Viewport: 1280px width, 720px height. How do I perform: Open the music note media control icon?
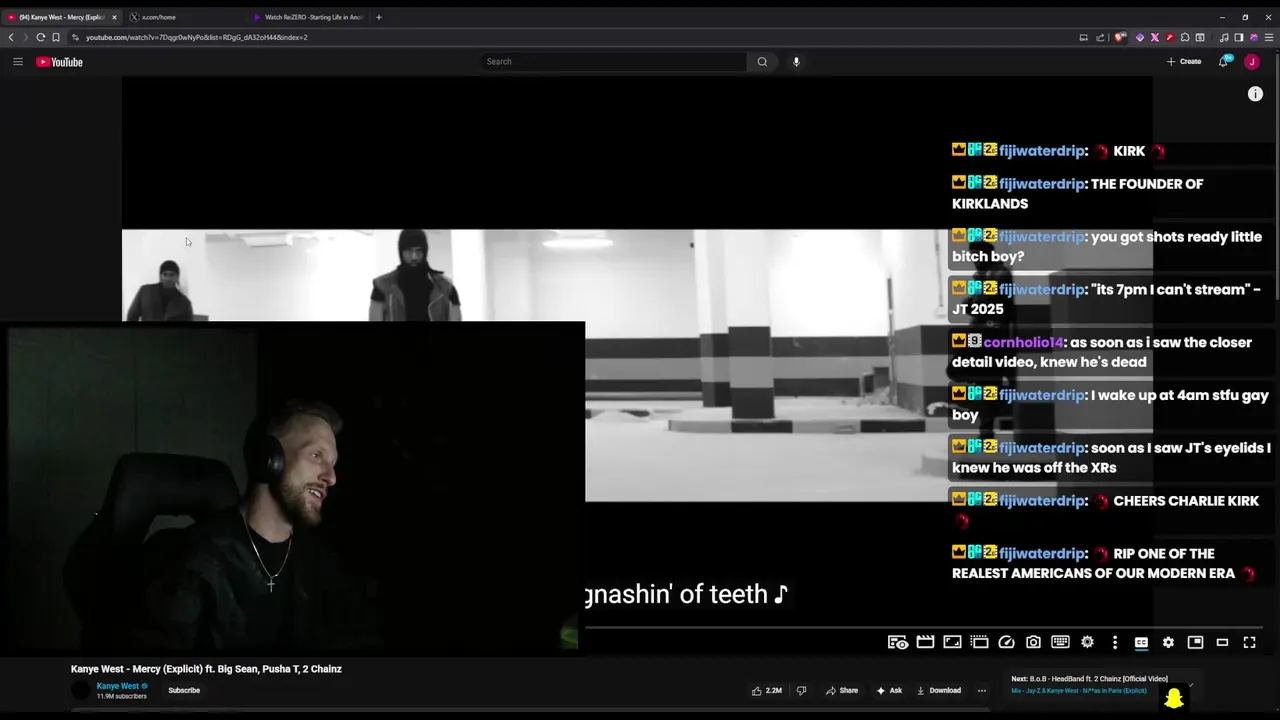point(1224,37)
